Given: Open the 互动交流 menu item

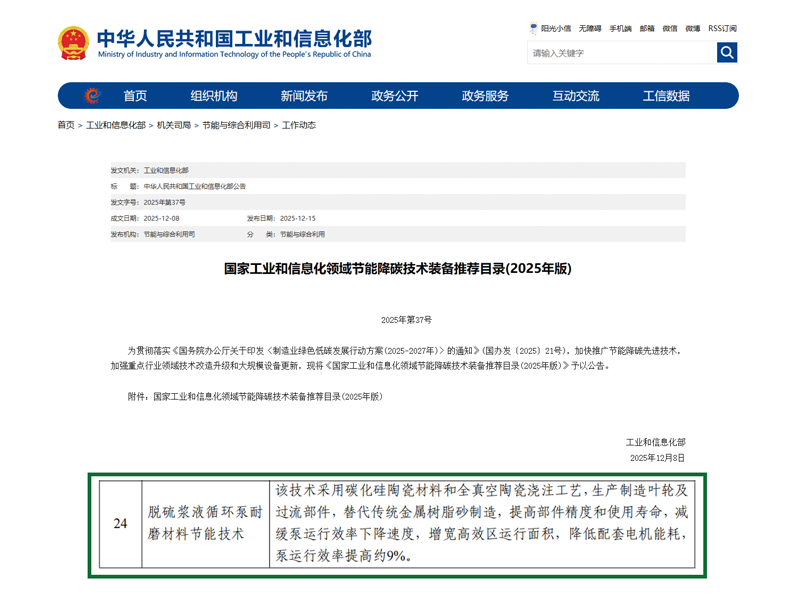Looking at the screenshot, I should [576, 96].
